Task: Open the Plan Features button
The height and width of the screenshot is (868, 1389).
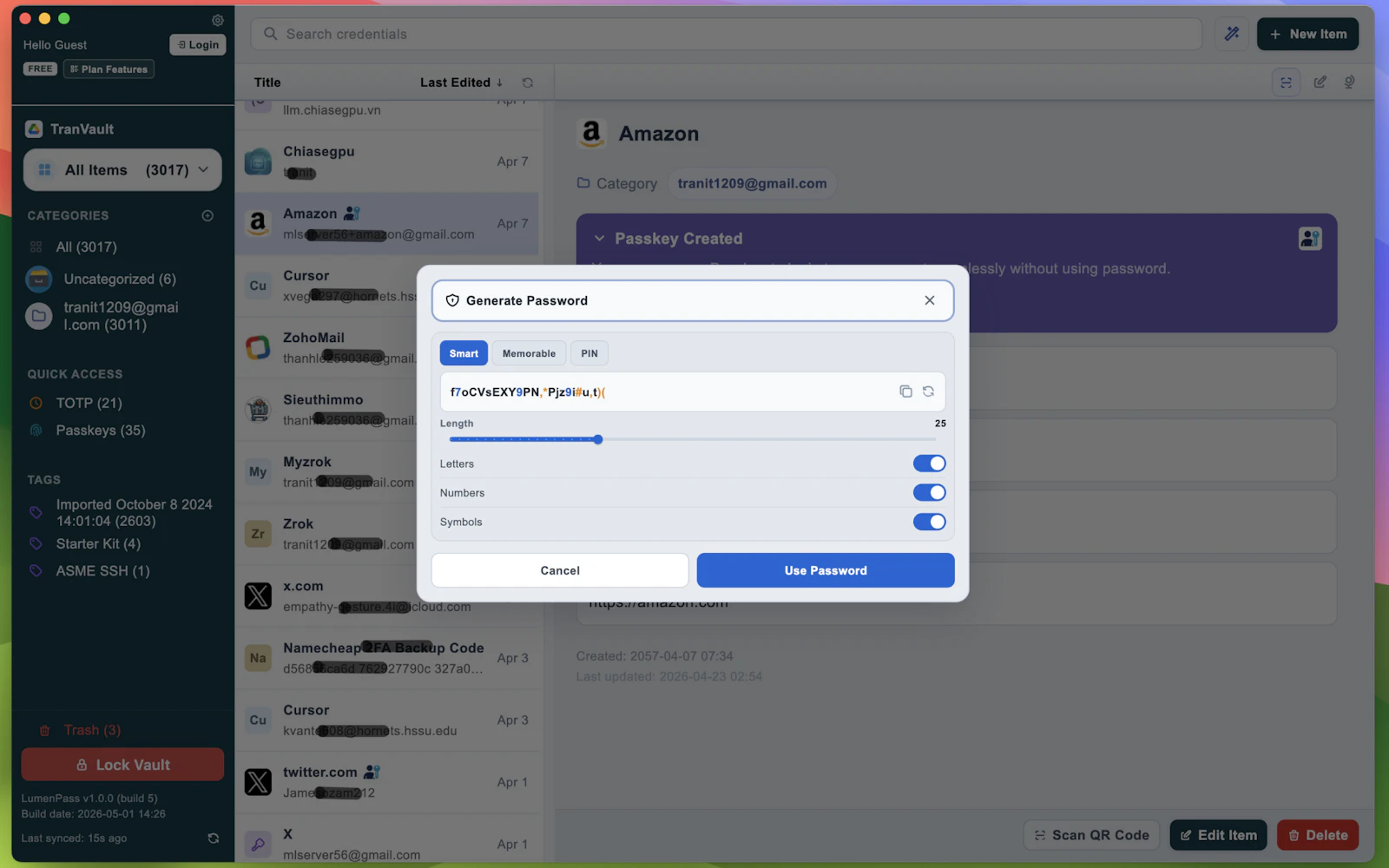Action: pos(109,69)
